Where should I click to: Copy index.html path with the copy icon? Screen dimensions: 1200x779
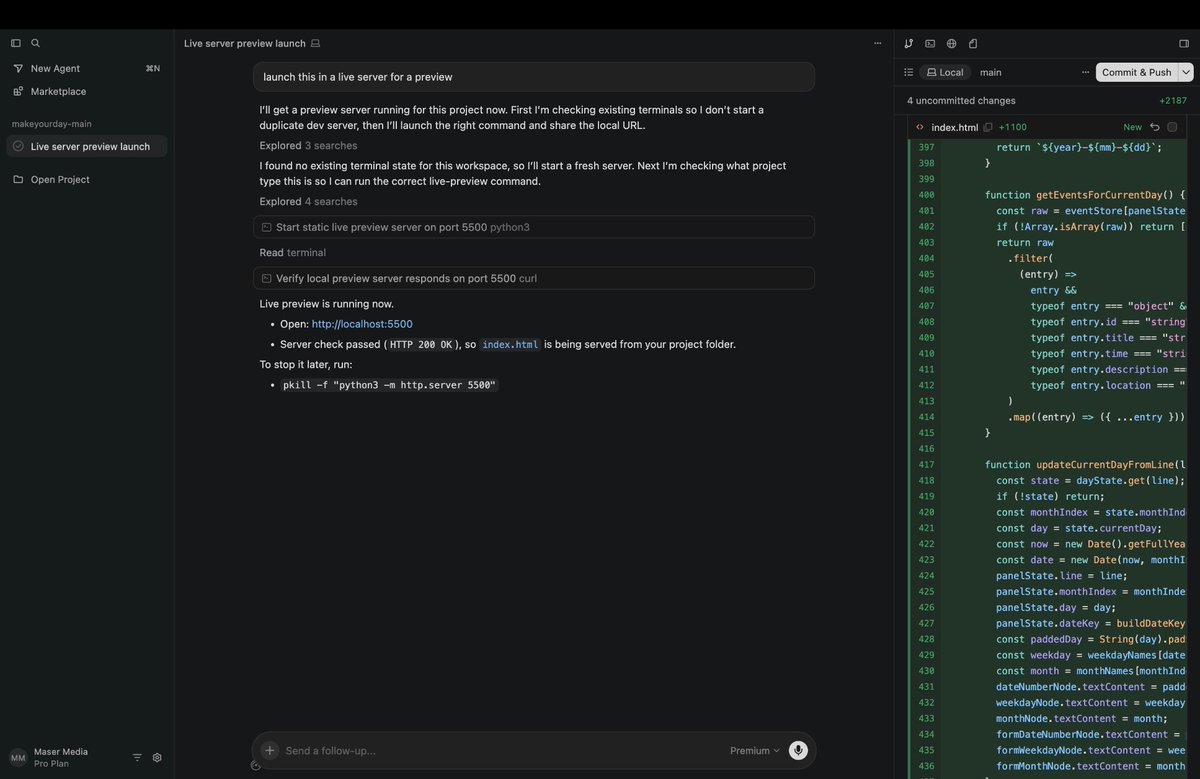(x=988, y=127)
